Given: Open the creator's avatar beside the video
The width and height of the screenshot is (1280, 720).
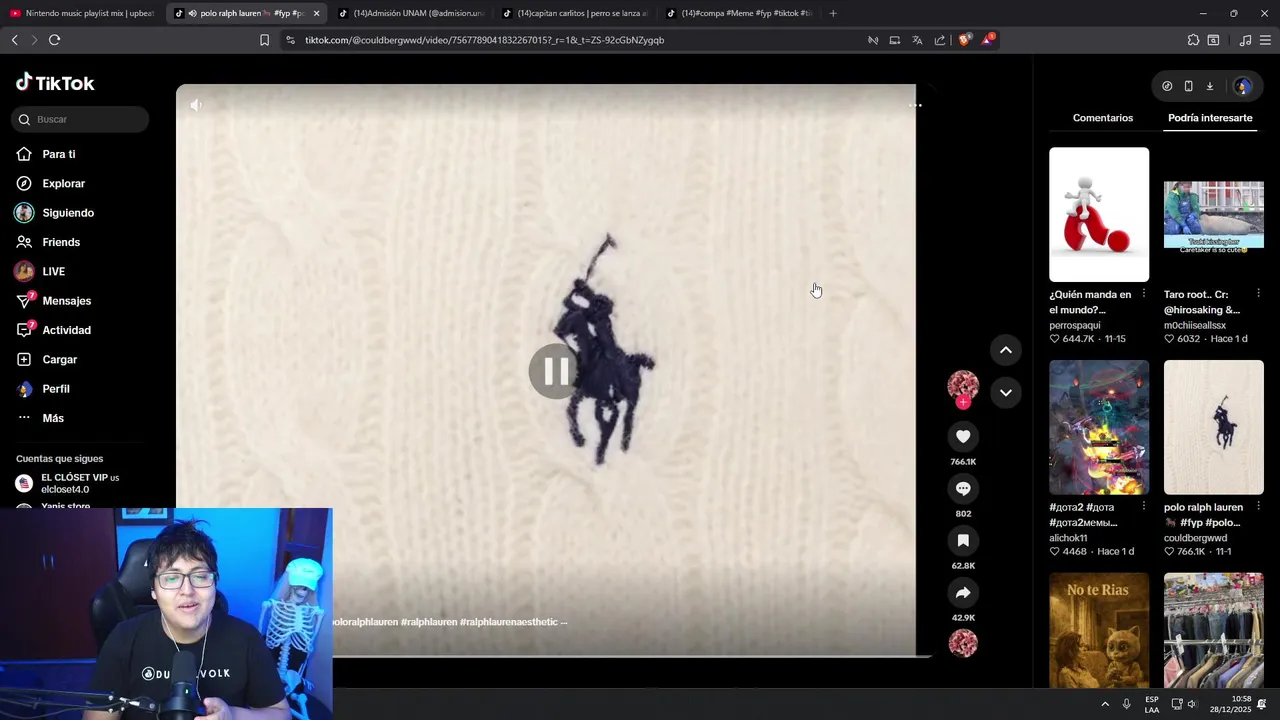Looking at the screenshot, I should 963,386.
